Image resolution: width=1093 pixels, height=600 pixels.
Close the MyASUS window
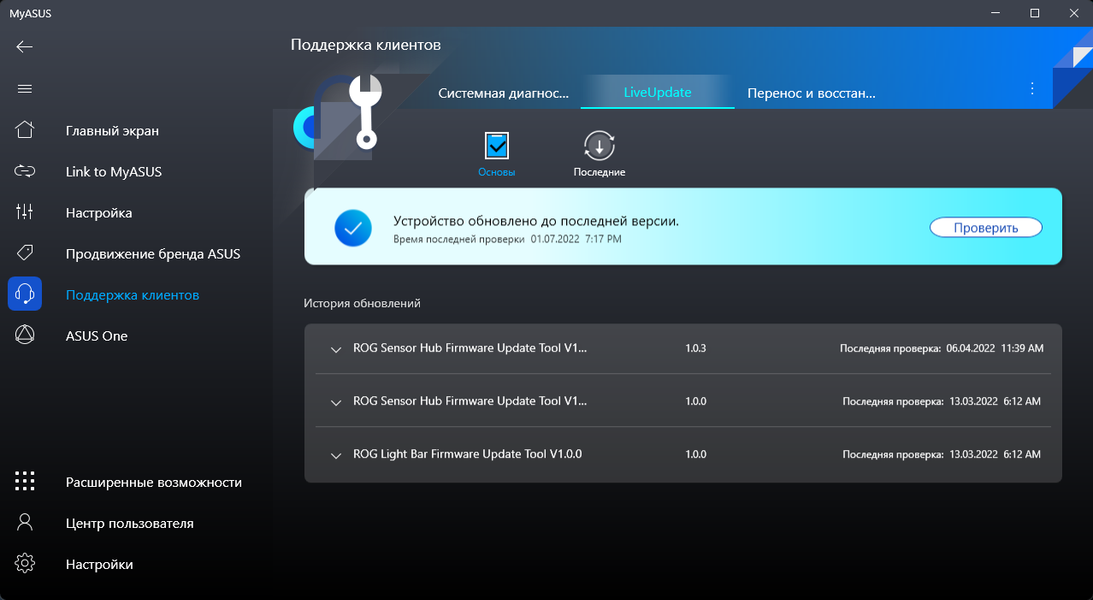coord(1073,13)
